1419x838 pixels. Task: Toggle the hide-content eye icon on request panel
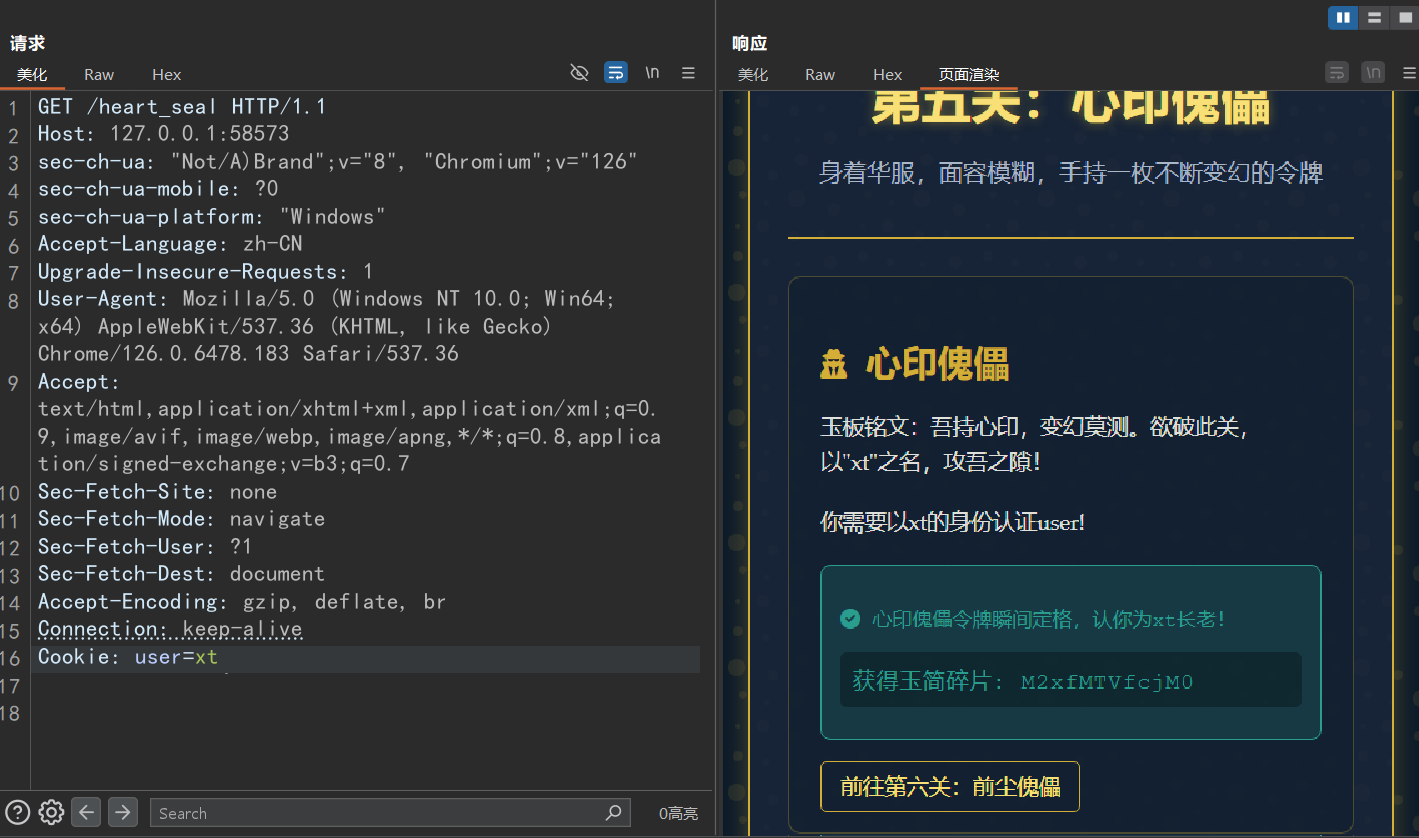point(579,72)
